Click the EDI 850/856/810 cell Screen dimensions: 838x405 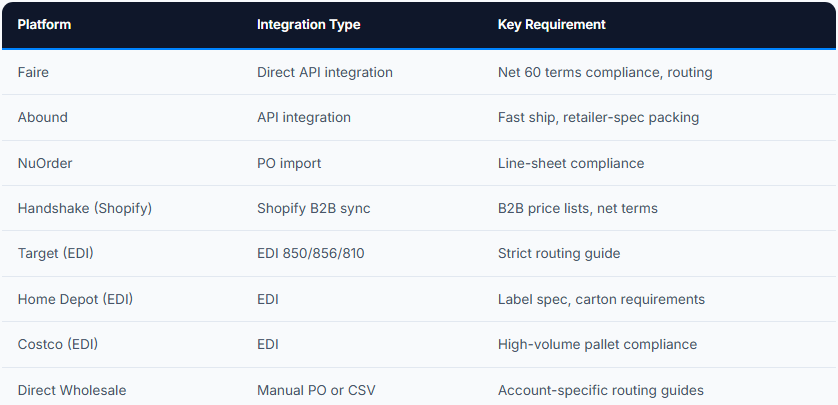[x=311, y=253]
